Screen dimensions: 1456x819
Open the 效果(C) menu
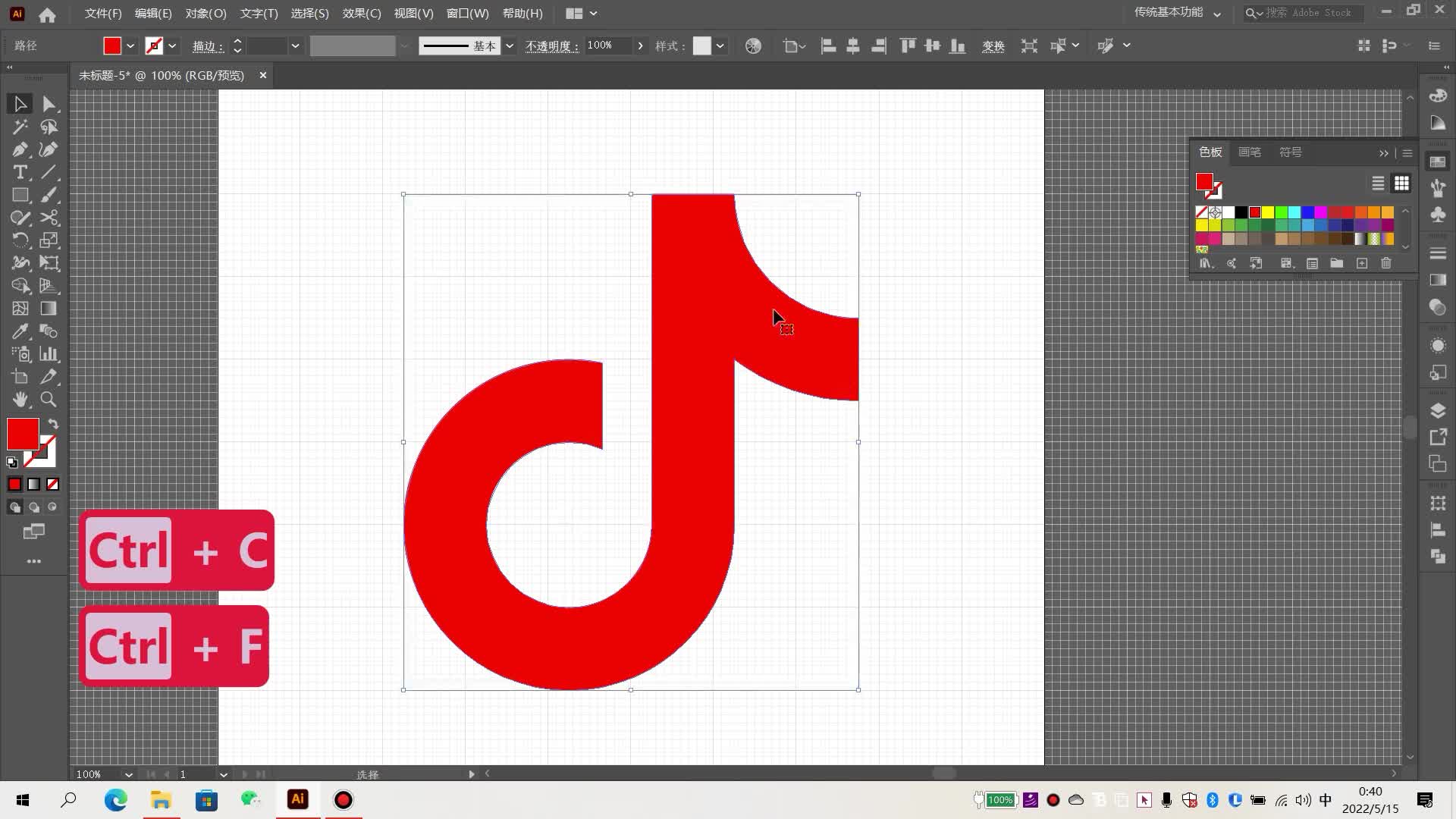coord(361,14)
